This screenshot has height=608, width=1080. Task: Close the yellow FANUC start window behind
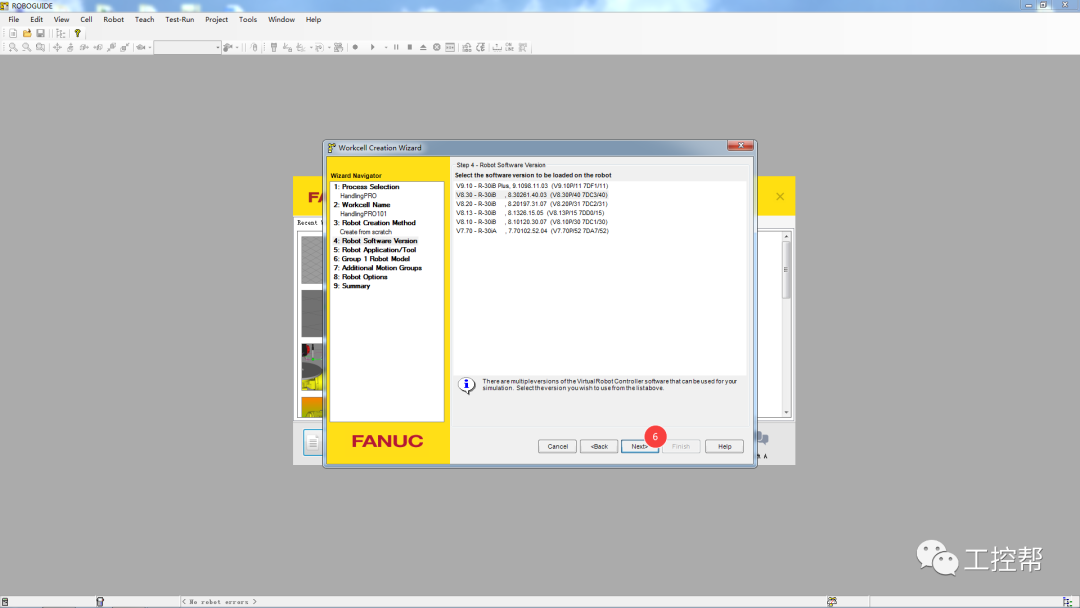tap(780, 196)
